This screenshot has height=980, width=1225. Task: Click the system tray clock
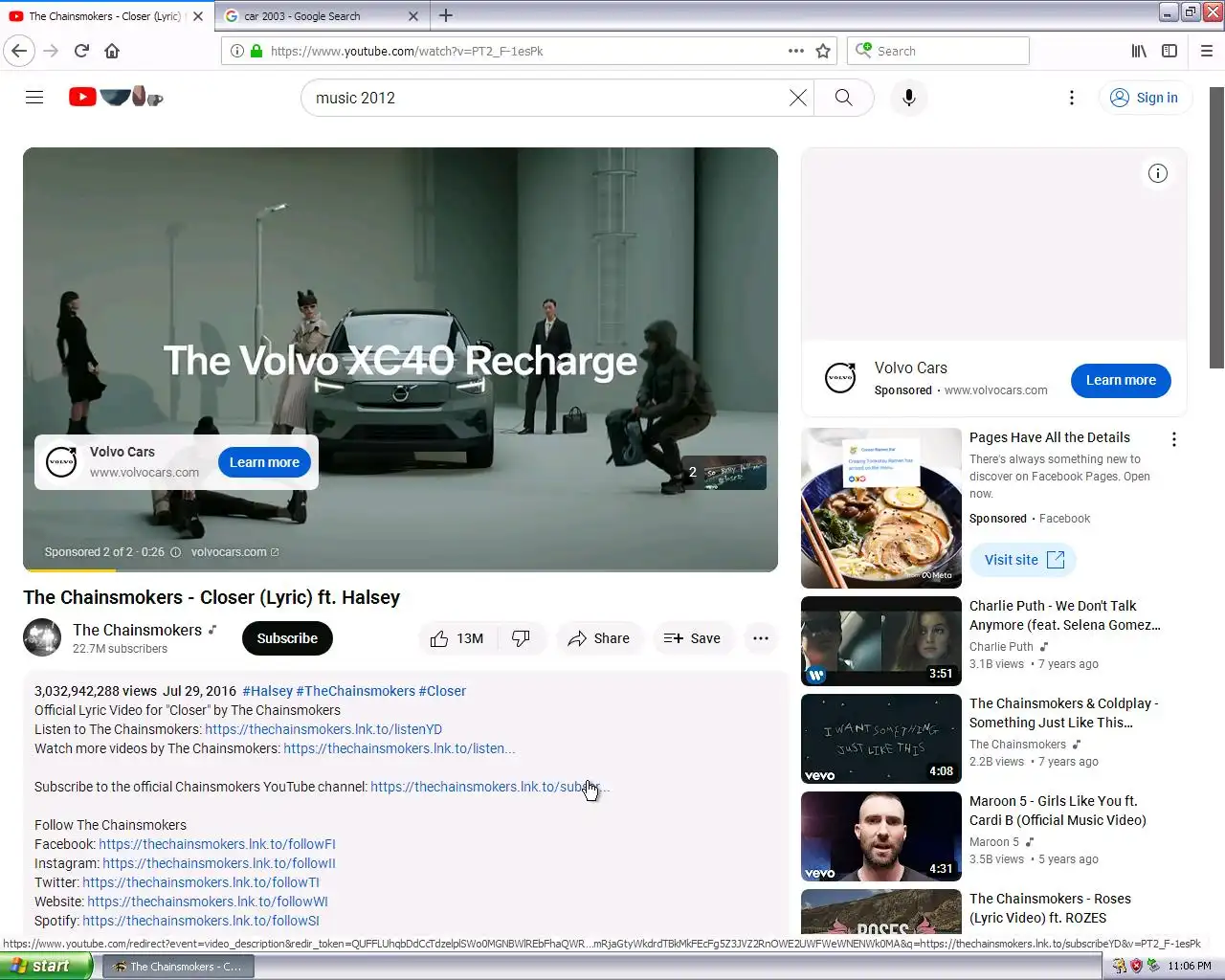click(1190, 967)
